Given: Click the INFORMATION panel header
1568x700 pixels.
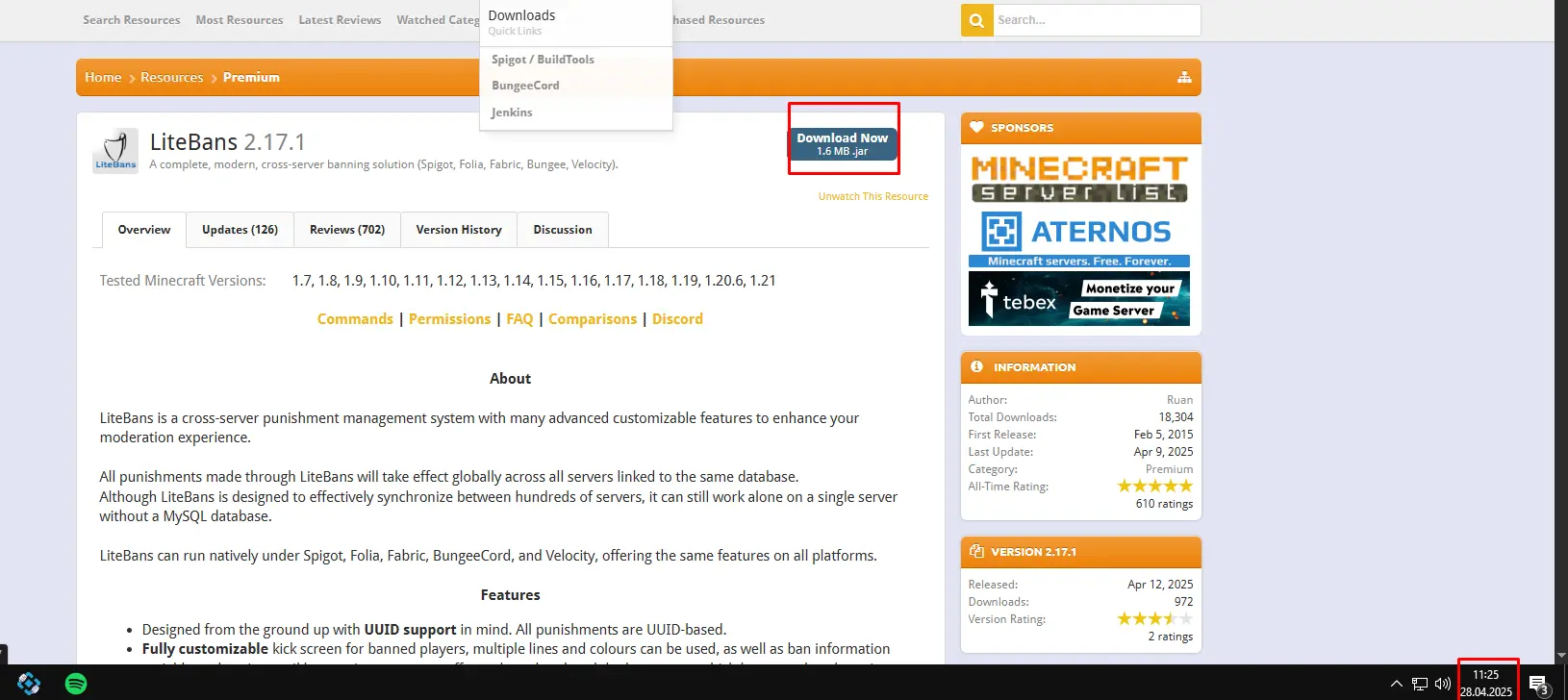Looking at the screenshot, I should coord(1080,367).
